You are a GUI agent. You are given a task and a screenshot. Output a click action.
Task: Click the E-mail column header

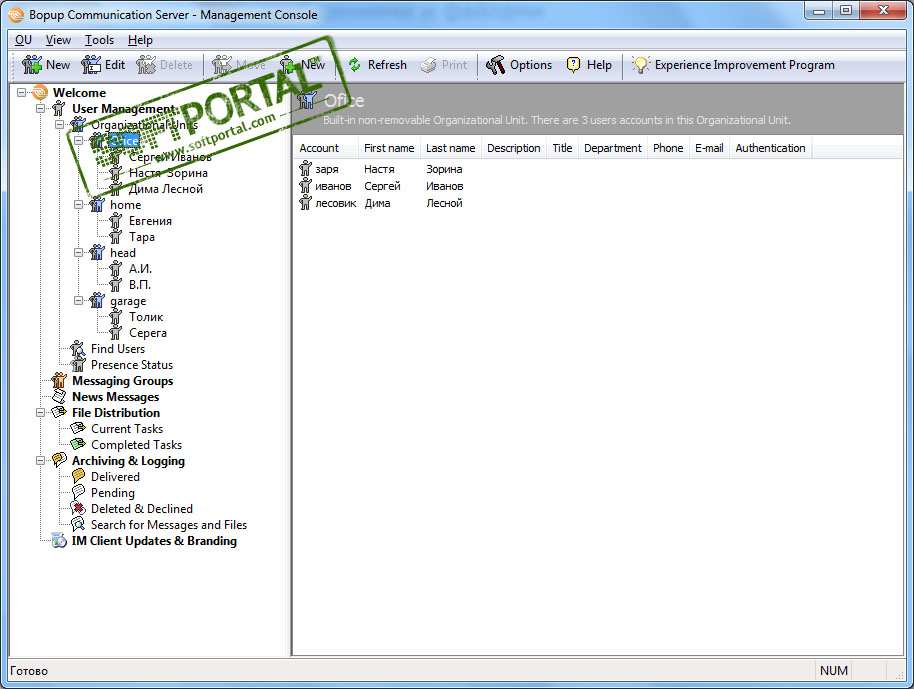click(709, 148)
